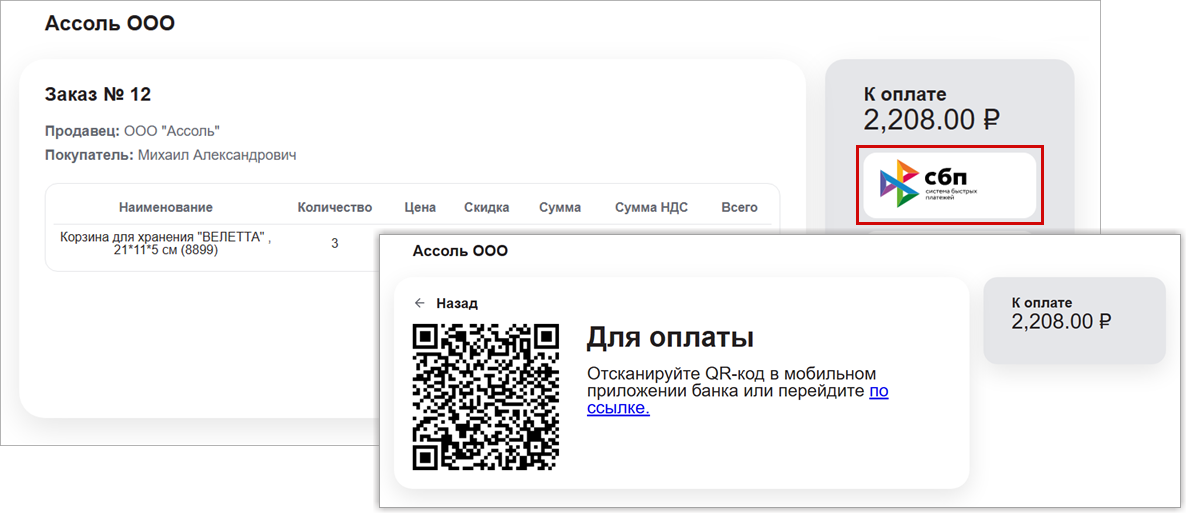Click the 'Цена' column header
This screenshot has height=514, width=1187.
point(418,207)
